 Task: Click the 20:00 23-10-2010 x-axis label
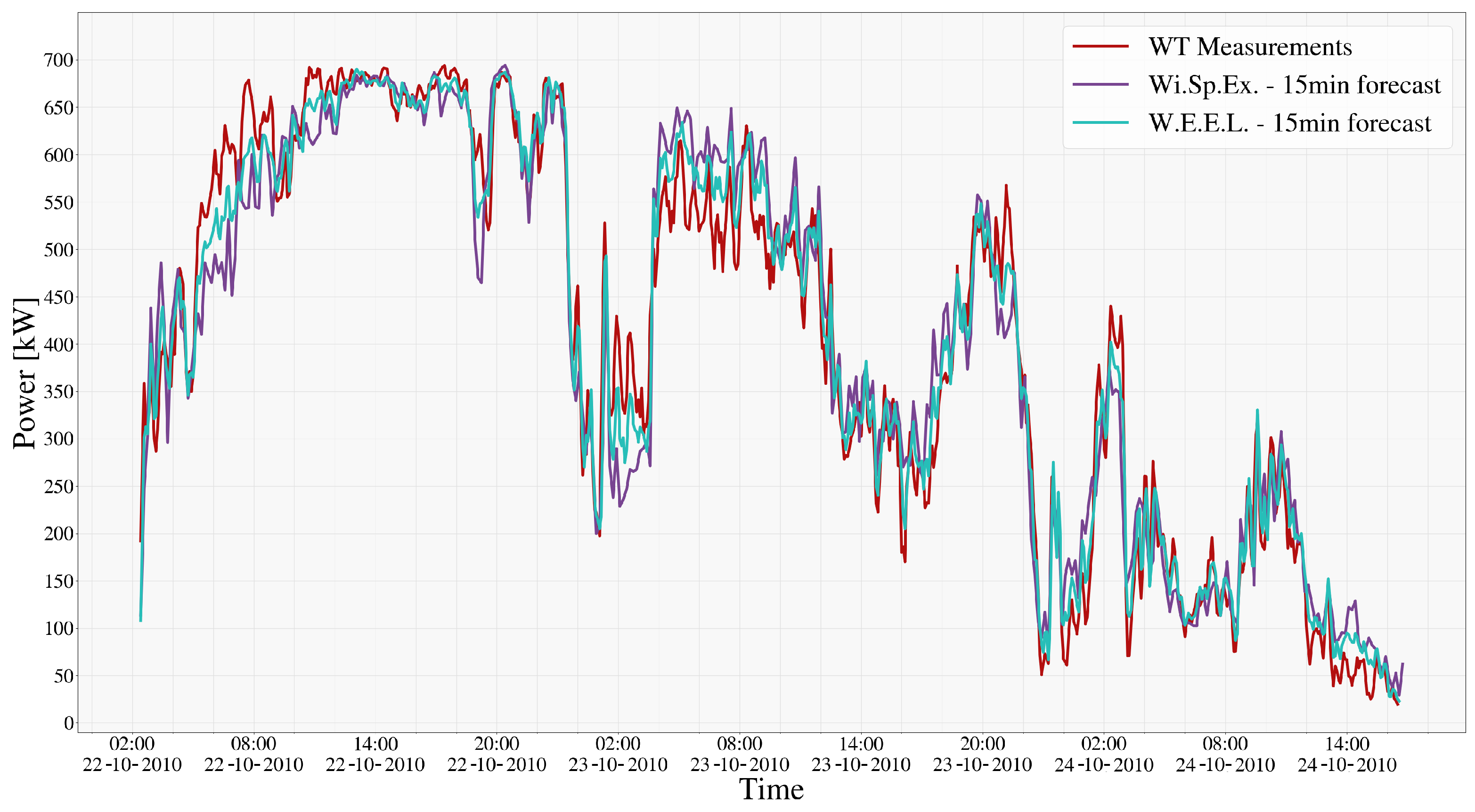pos(982,754)
